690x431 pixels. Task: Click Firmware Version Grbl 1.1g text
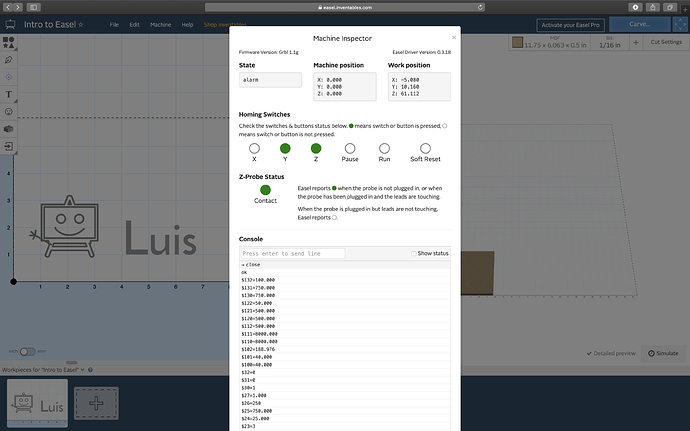click(x=268, y=52)
